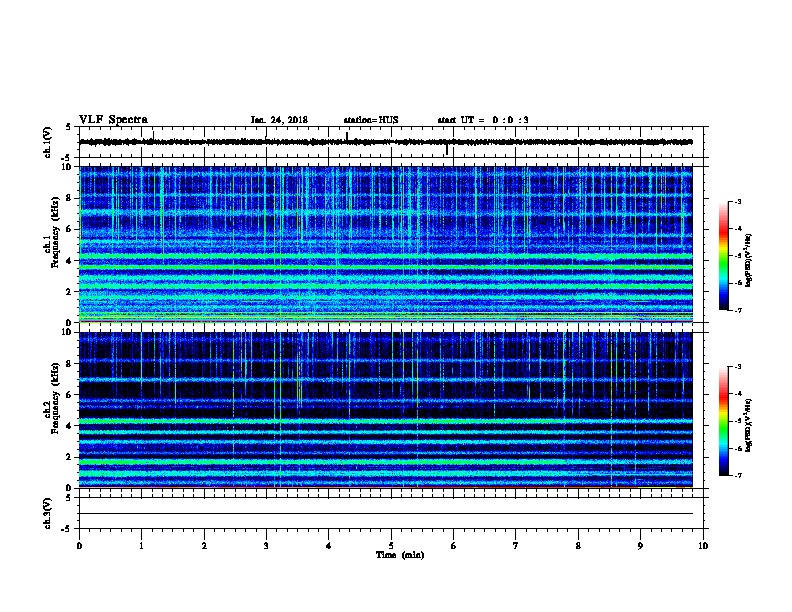The width and height of the screenshot is (792, 612).
Task: Click the time axis tick label "5"
Action: click(x=391, y=546)
